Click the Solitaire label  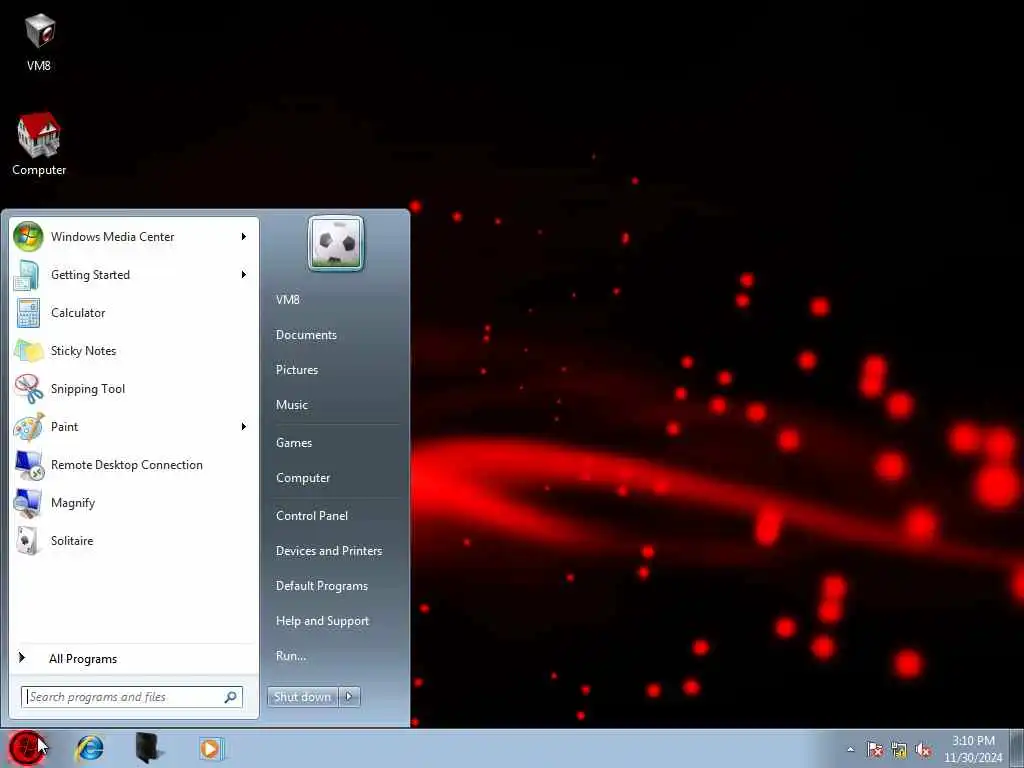[72, 541]
